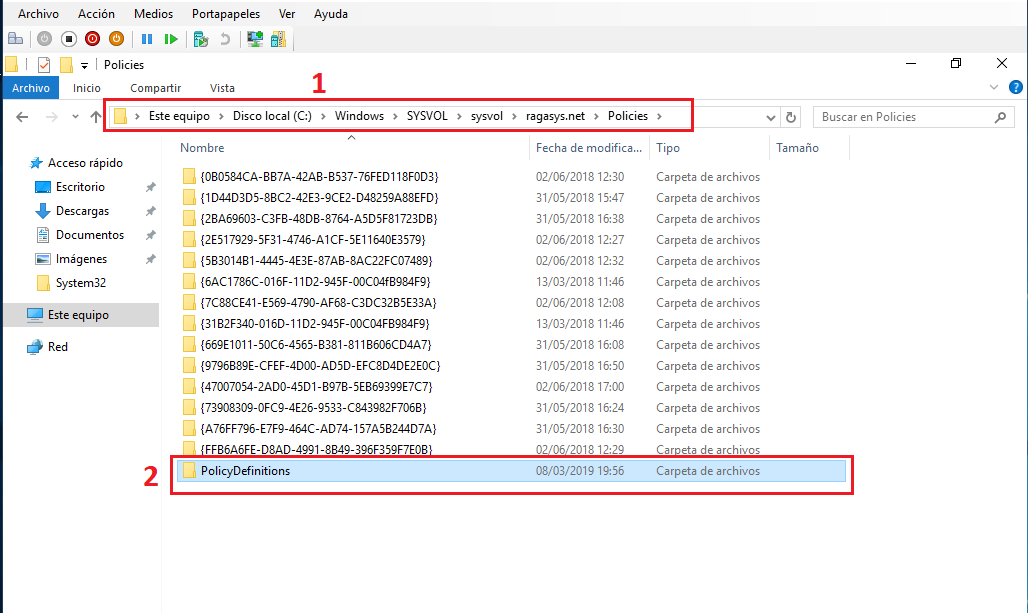Shut down the VM using red power icon
The height and width of the screenshot is (613, 1028).
92,38
